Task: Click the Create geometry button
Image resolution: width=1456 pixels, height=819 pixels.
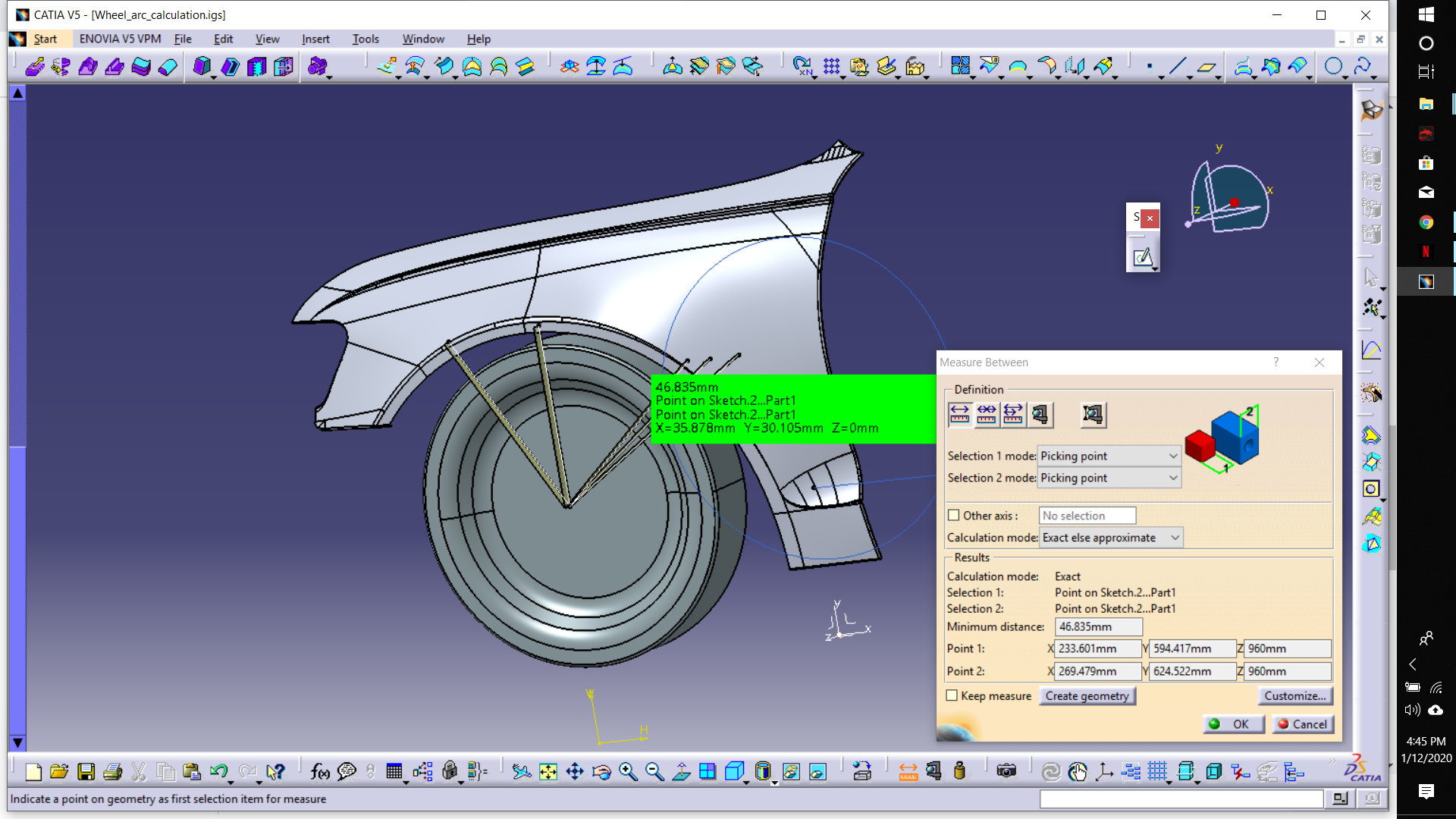Action: coord(1085,695)
